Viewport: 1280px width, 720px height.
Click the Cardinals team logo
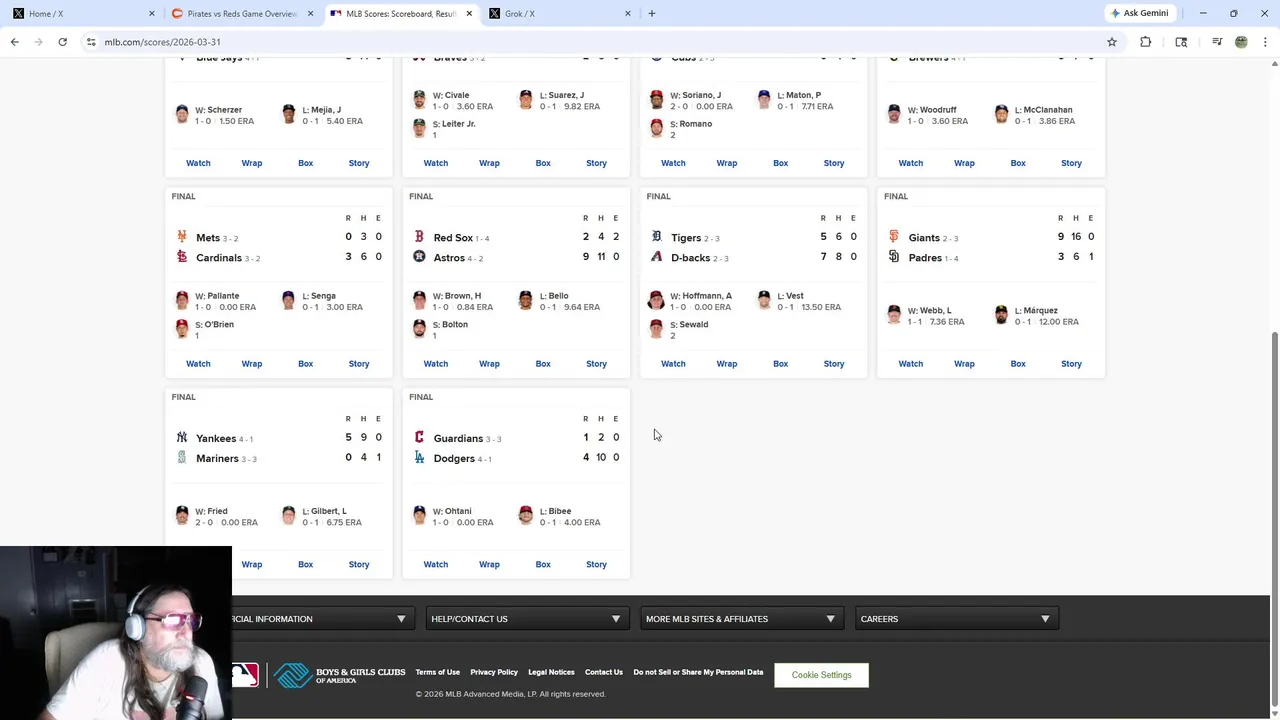[x=182, y=257]
